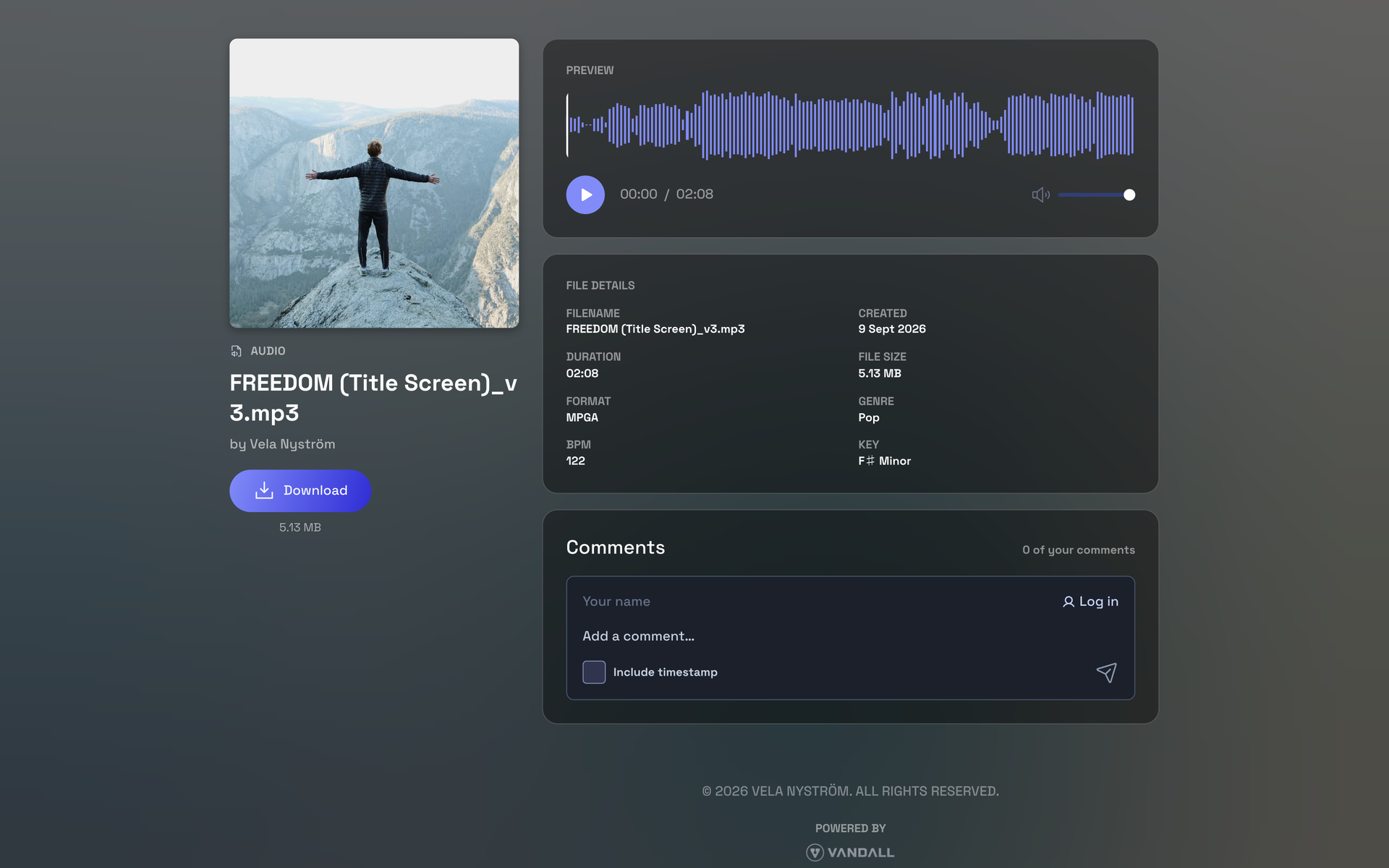Select the author name Vela Nyström
1389x868 pixels.
coord(292,444)
